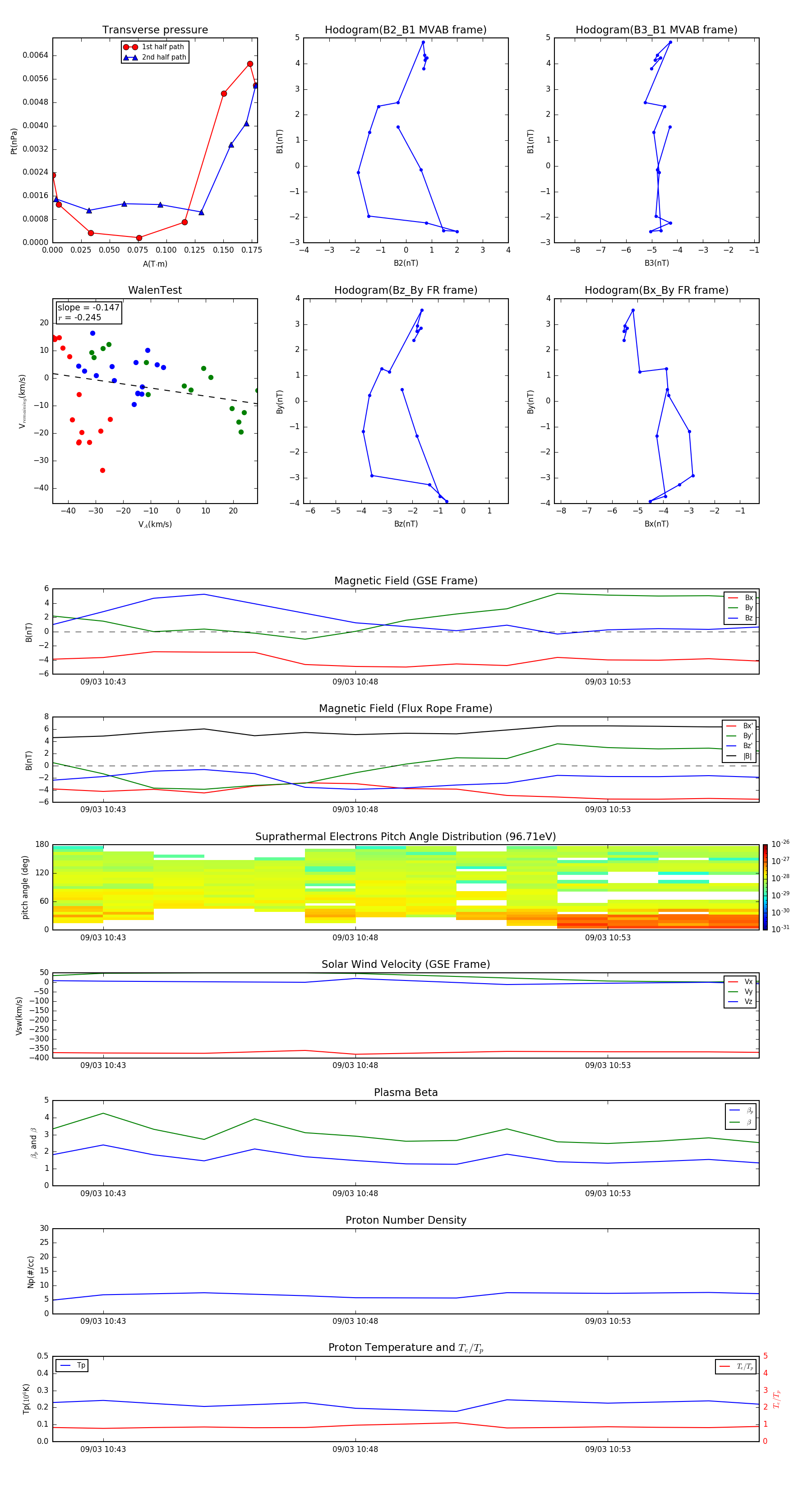Click the β legend entry in Plasma Beta
Image resolution: width=812 pixels, height=1489 pixels.
point(740,1122)
